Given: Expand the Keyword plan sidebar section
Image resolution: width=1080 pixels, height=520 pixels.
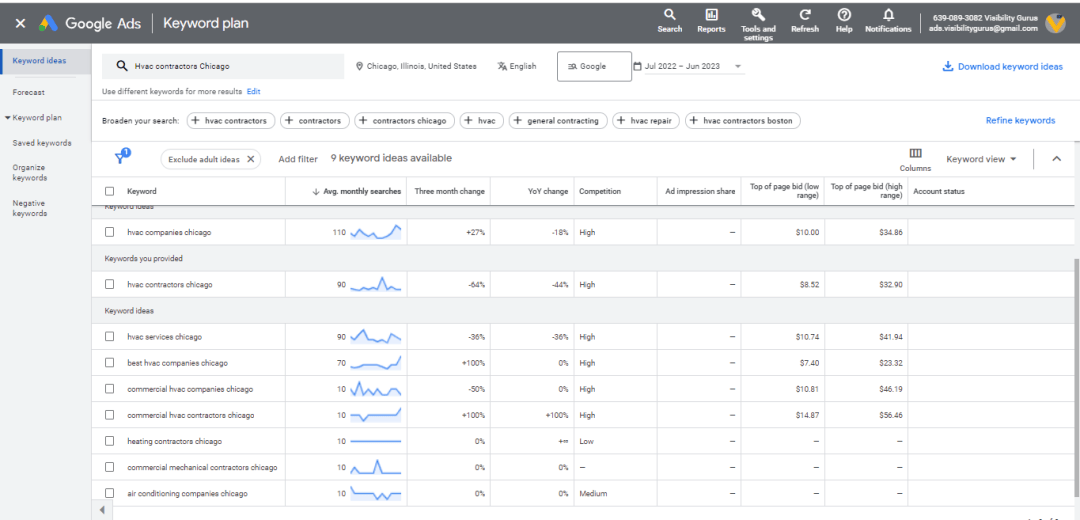Looking at the screenshot, I should tap(8, 118).
